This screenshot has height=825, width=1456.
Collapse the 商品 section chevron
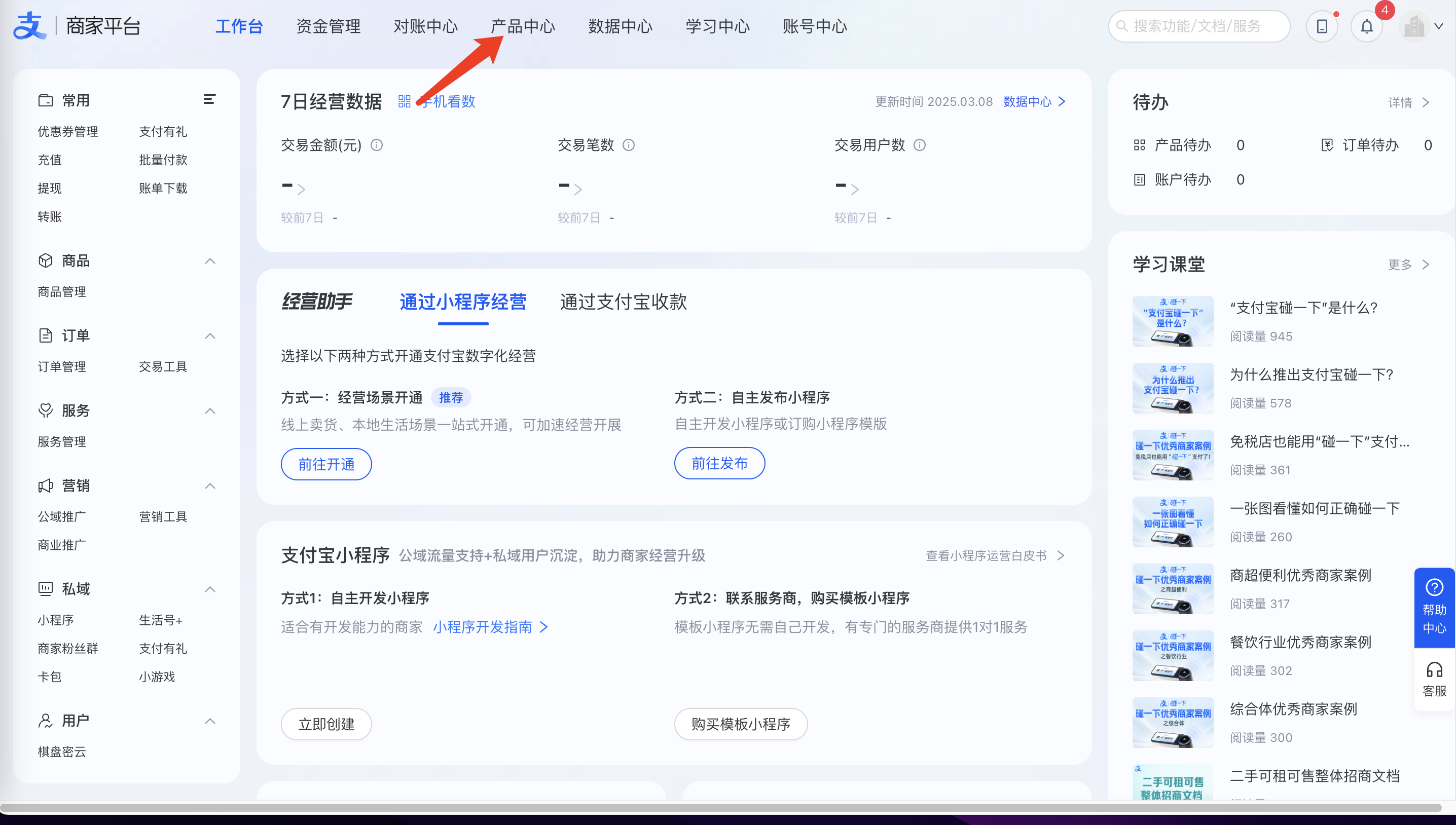coord(210,261)
